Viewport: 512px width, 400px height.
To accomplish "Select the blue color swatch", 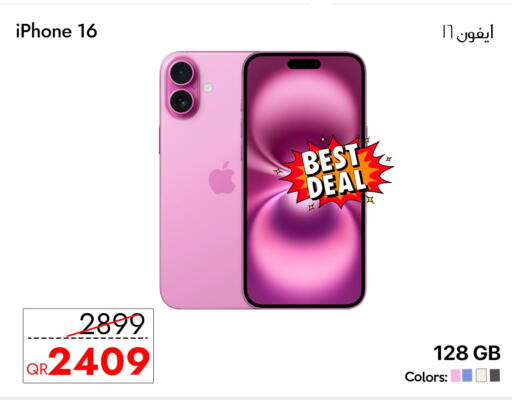I will (467, 375).
